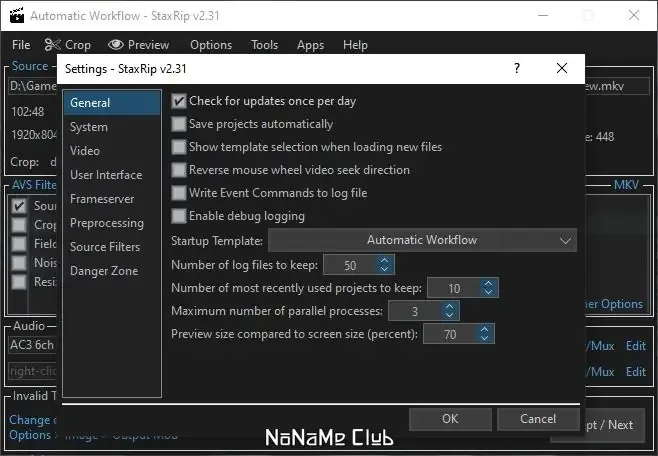Click the scissors Crop icon
The width and height of the screenshot is (658, 456).
pos(52,44)
